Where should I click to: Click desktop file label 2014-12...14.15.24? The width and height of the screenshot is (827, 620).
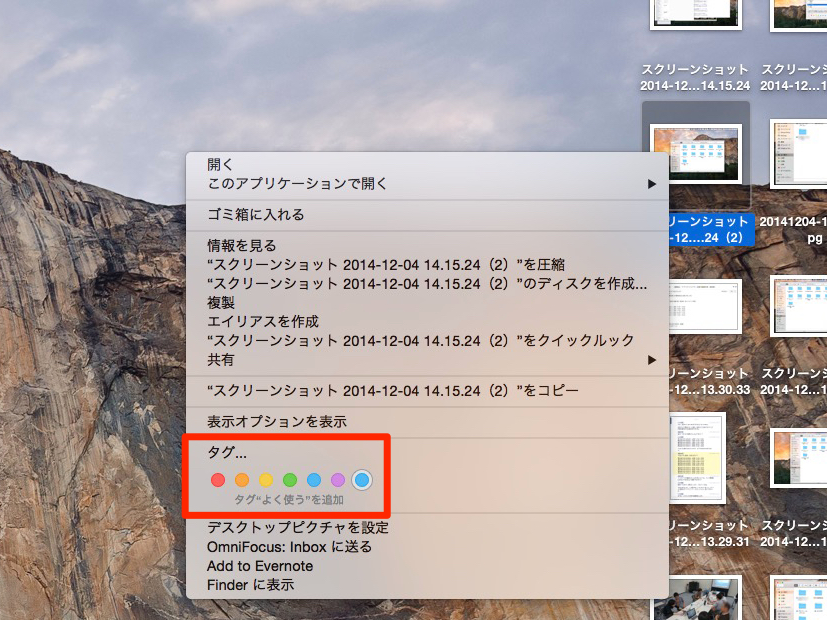click(695, 78)
